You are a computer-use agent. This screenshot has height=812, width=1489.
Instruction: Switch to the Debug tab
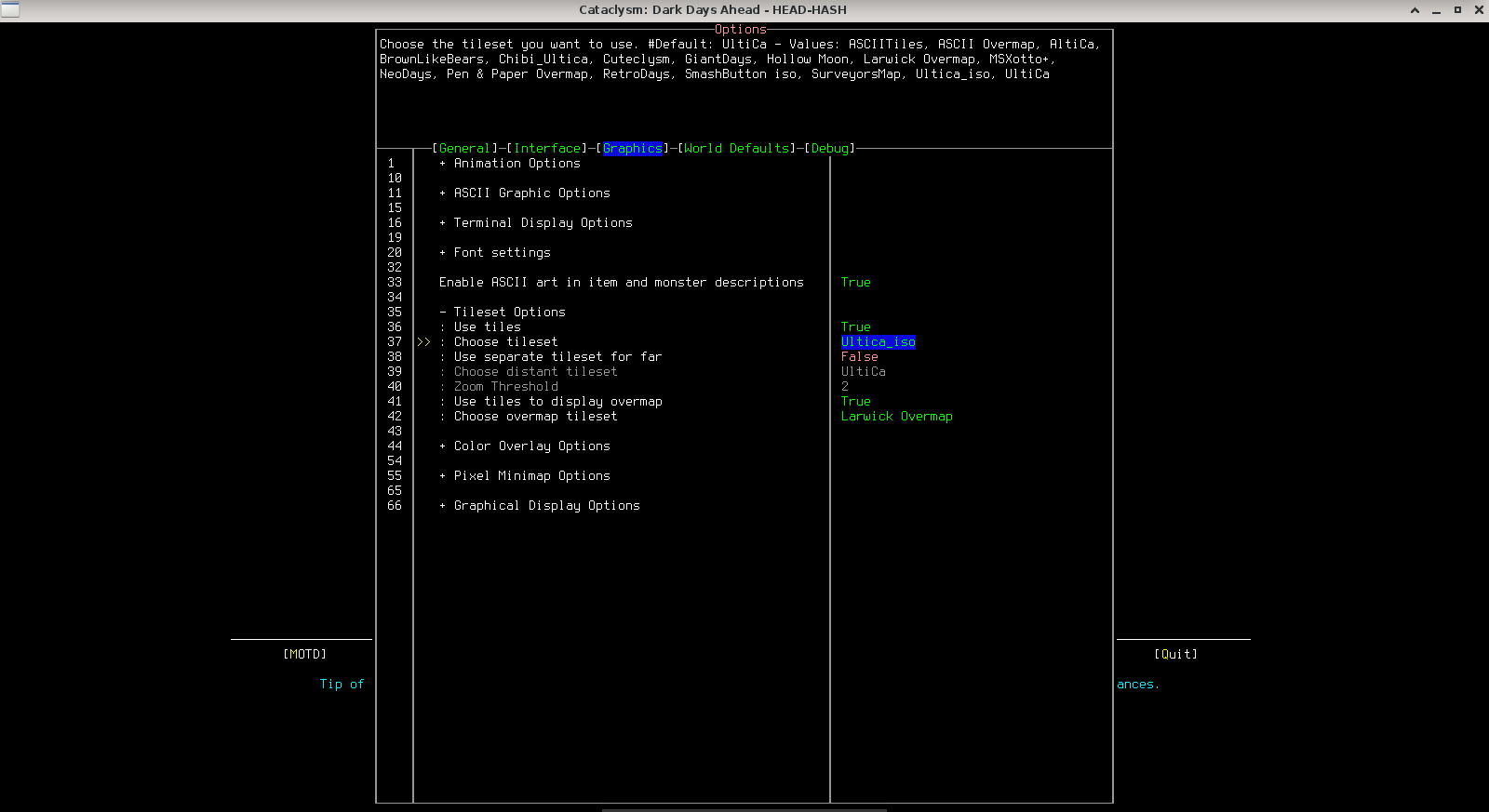coord(830,149)
